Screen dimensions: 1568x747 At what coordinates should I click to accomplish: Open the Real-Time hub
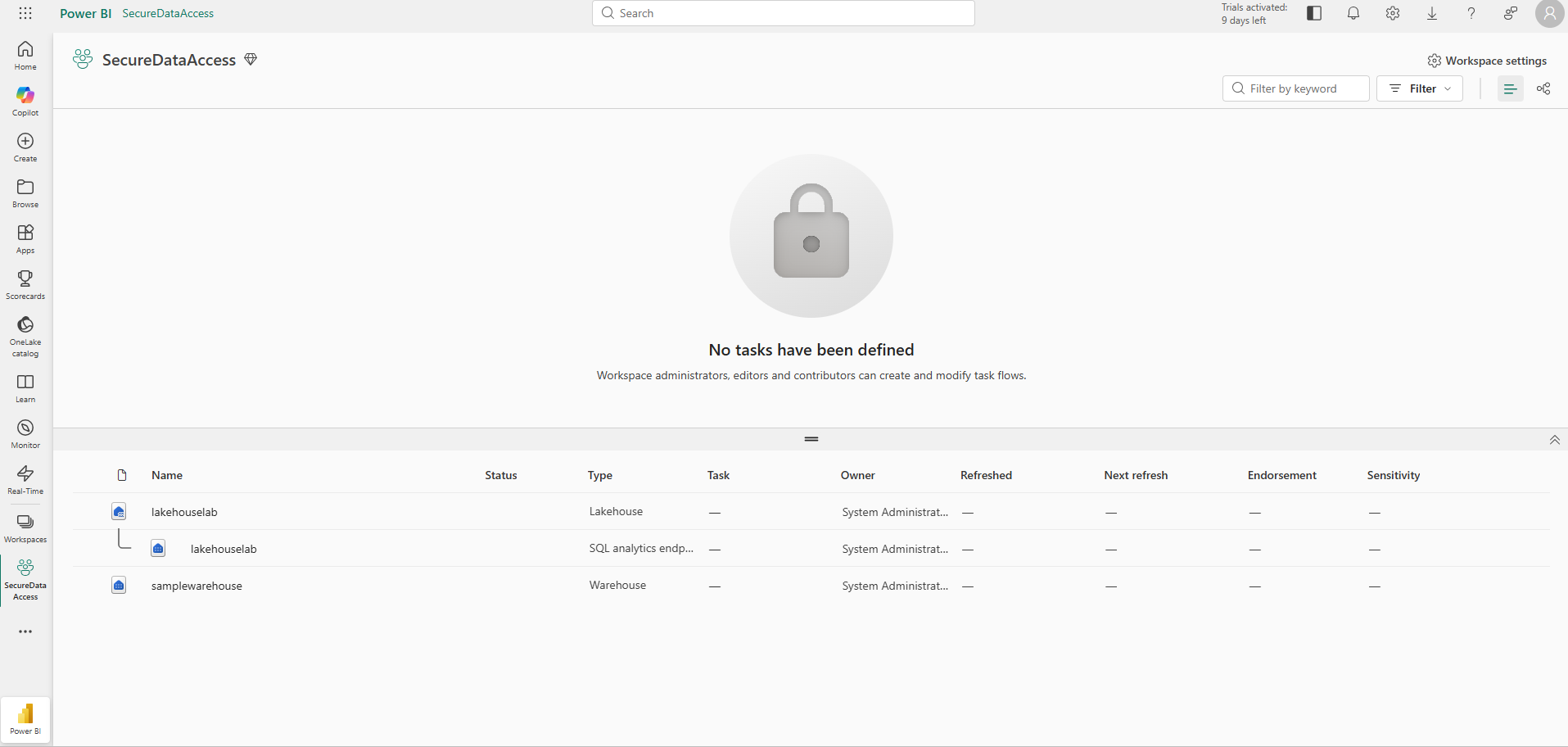coord(25,480)
